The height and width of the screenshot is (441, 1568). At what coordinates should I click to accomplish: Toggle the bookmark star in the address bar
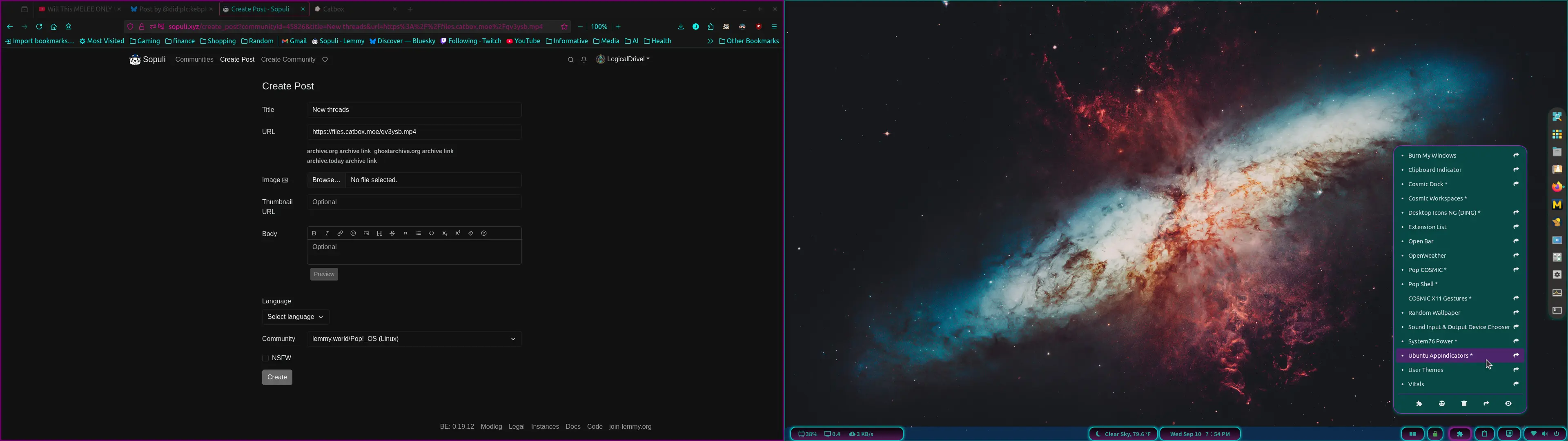pyautogui.click(x=564, y=27)
